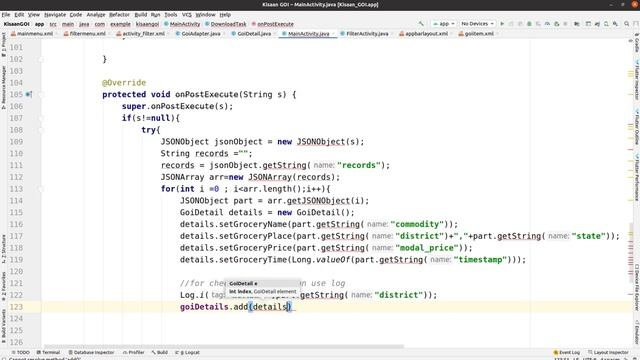Viewport: 640px width, 360px height.
Task: Open the Flutter Inspector side panel
Action: 636,80
